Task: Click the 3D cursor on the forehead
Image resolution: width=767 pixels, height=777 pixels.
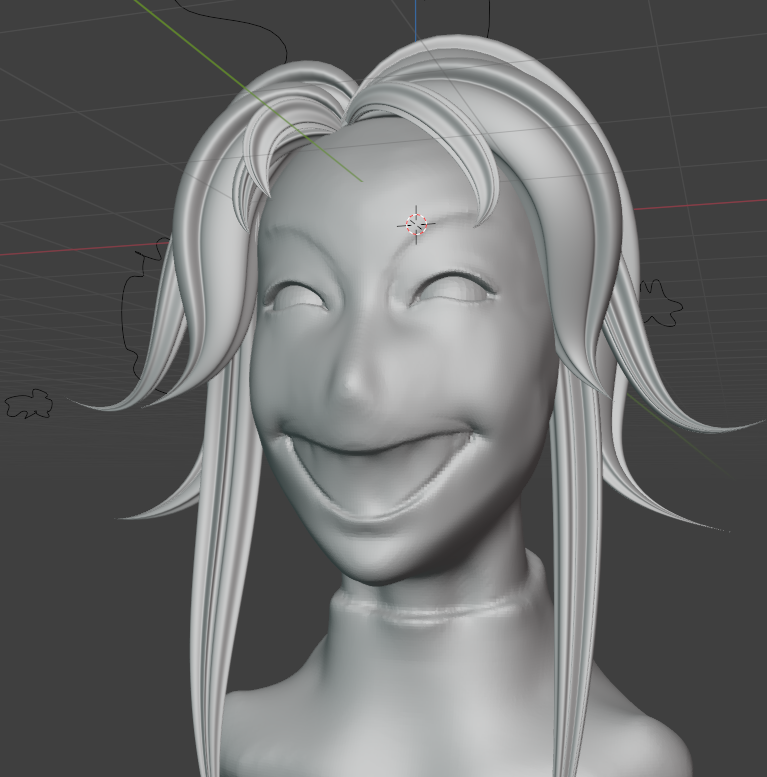Action: coord(416,224)
